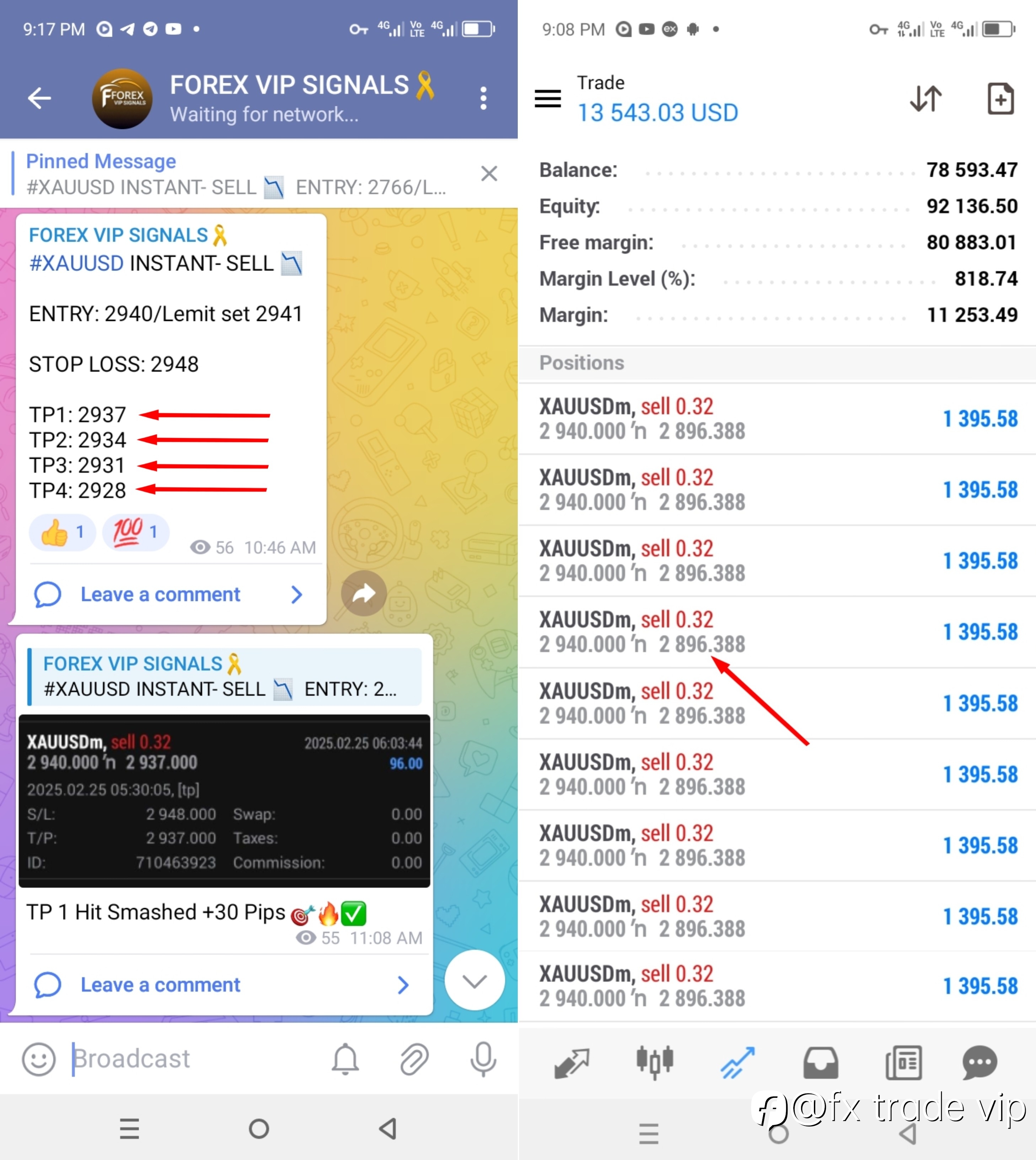Viewport: 1036px width, 1160px height.
Task: Tap the Broadcast message input field
Action: pyautogui.click(x=194, y=1059)
